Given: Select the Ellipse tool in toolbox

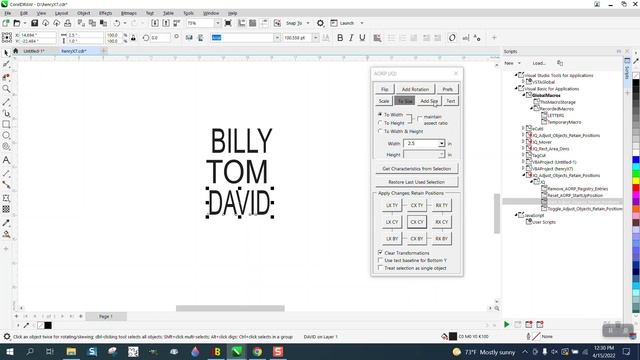Looking at the screenshot, I should [6, 135].
